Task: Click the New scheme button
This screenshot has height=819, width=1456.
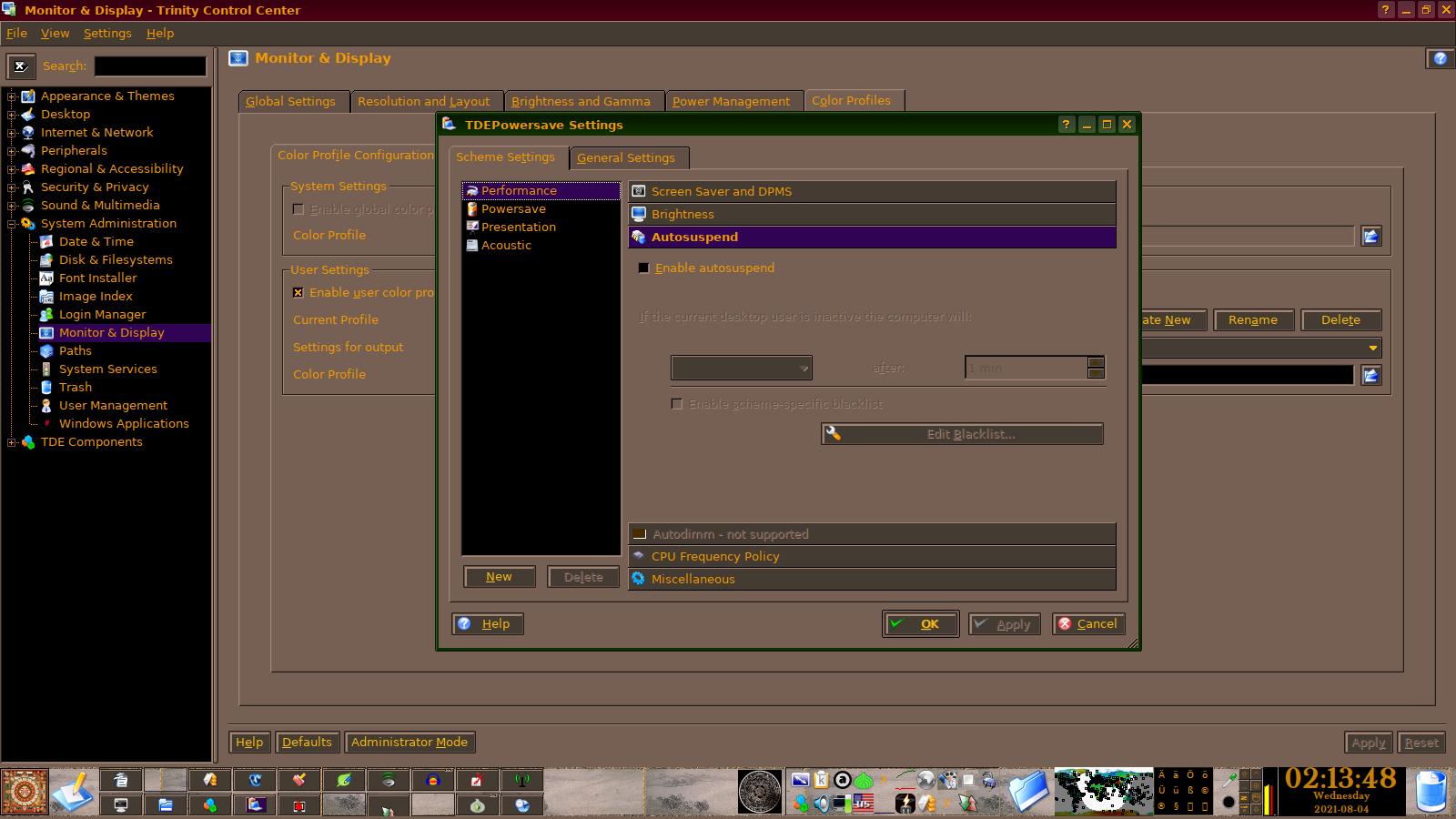Action: point(499,577)
